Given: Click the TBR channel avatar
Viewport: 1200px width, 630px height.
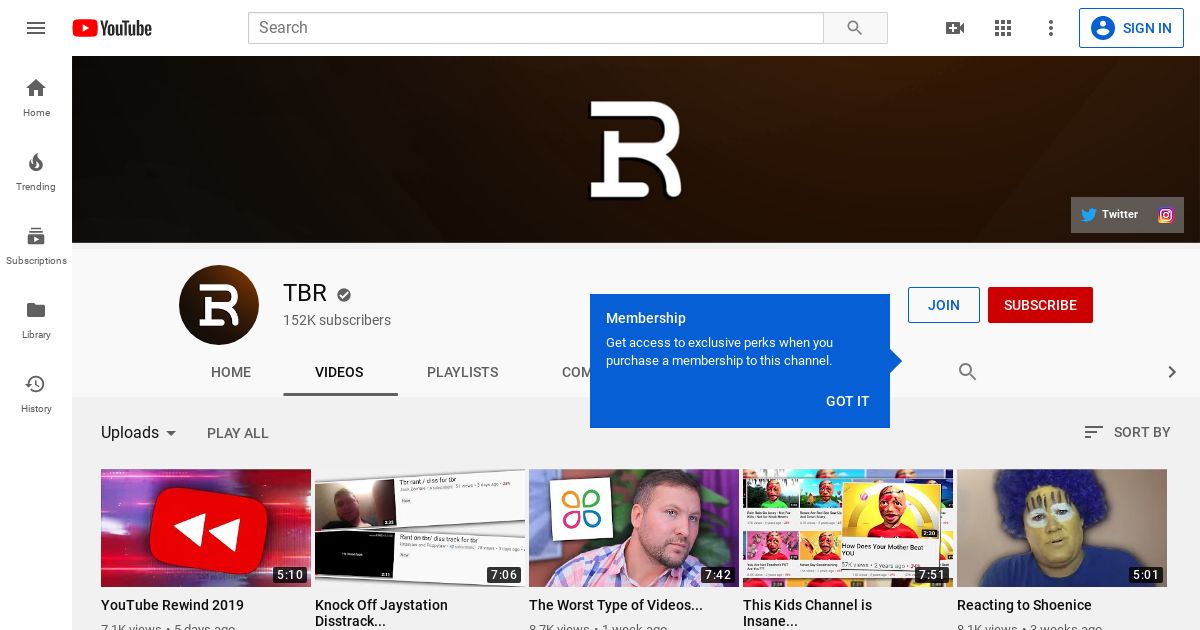Looking at the screenshot, I should (219, 305).
